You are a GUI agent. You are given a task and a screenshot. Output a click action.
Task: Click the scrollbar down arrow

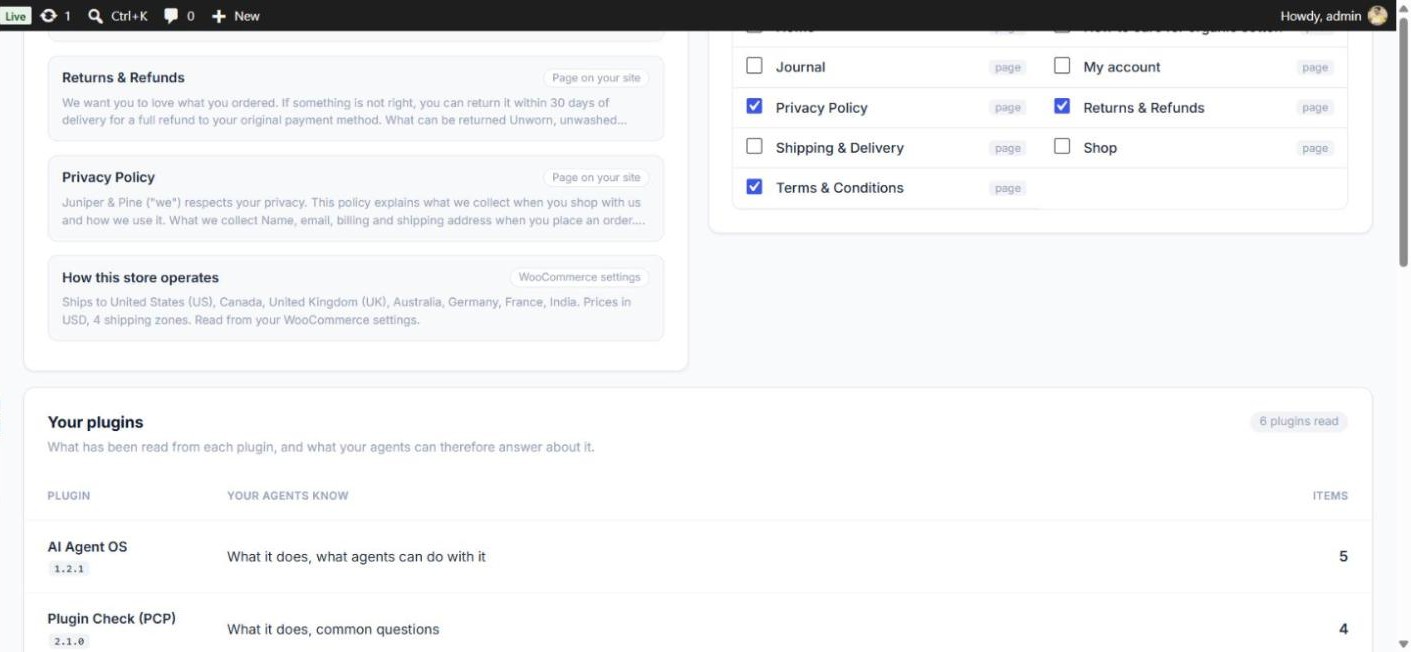tap(1403, 644)
